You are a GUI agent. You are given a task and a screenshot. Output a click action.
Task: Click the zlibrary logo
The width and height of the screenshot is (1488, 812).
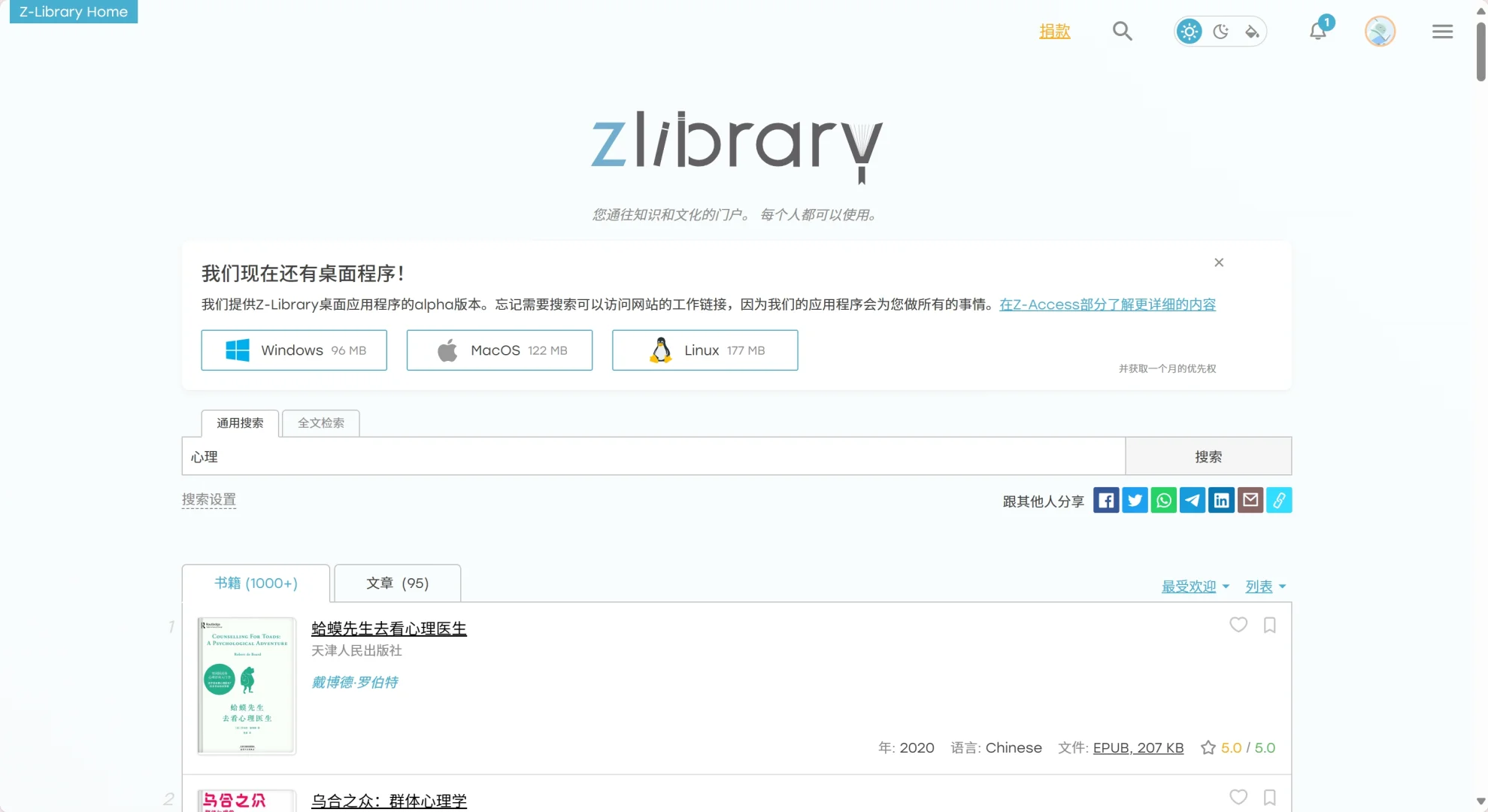736,147
